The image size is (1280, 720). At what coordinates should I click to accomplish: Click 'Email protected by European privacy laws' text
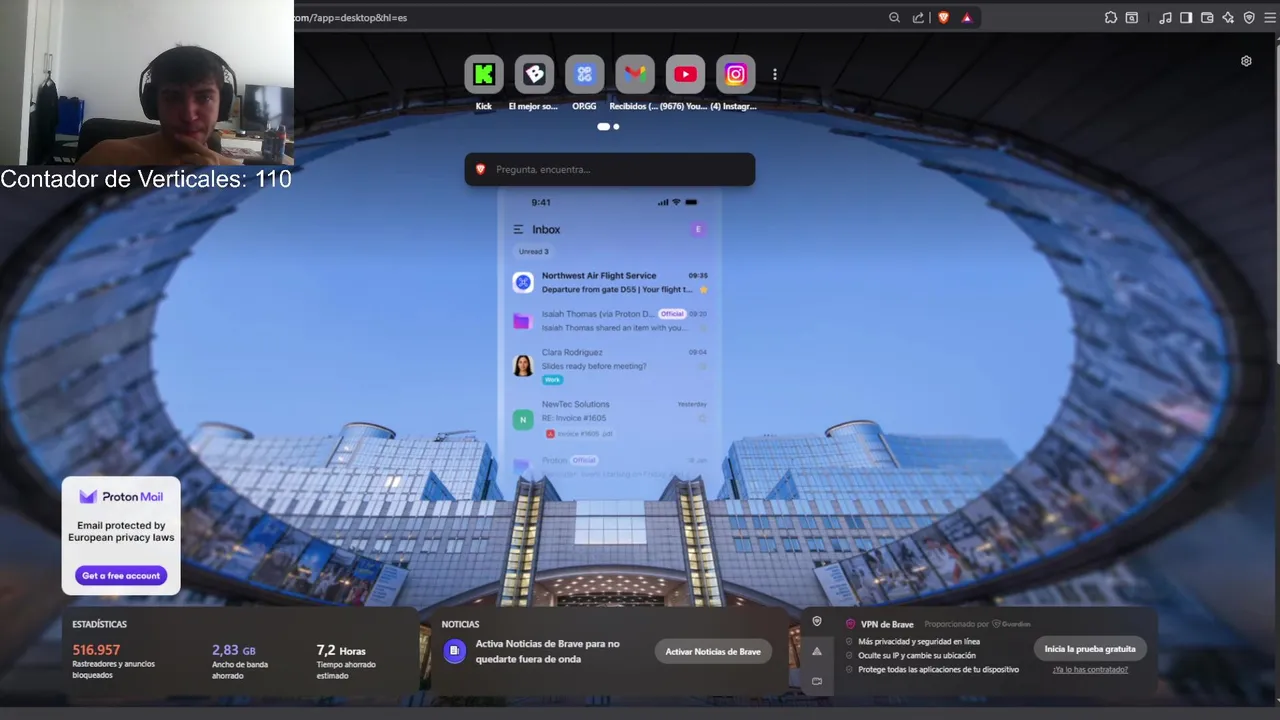[x=121, y=531]
